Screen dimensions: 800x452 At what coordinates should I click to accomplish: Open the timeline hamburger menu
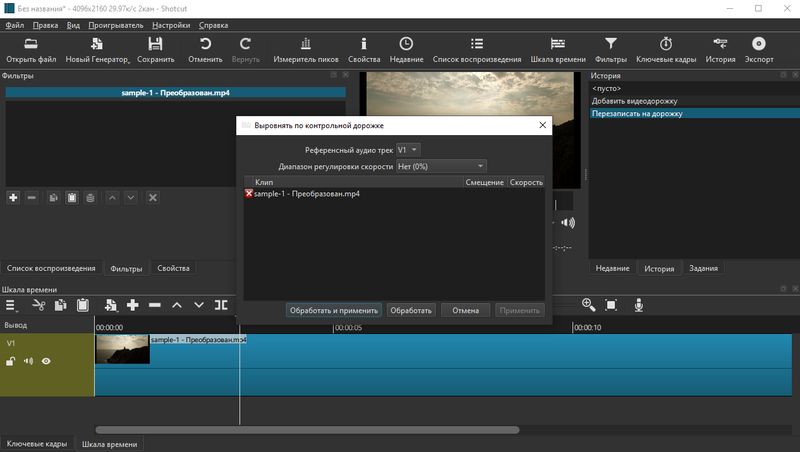(12, 305)
